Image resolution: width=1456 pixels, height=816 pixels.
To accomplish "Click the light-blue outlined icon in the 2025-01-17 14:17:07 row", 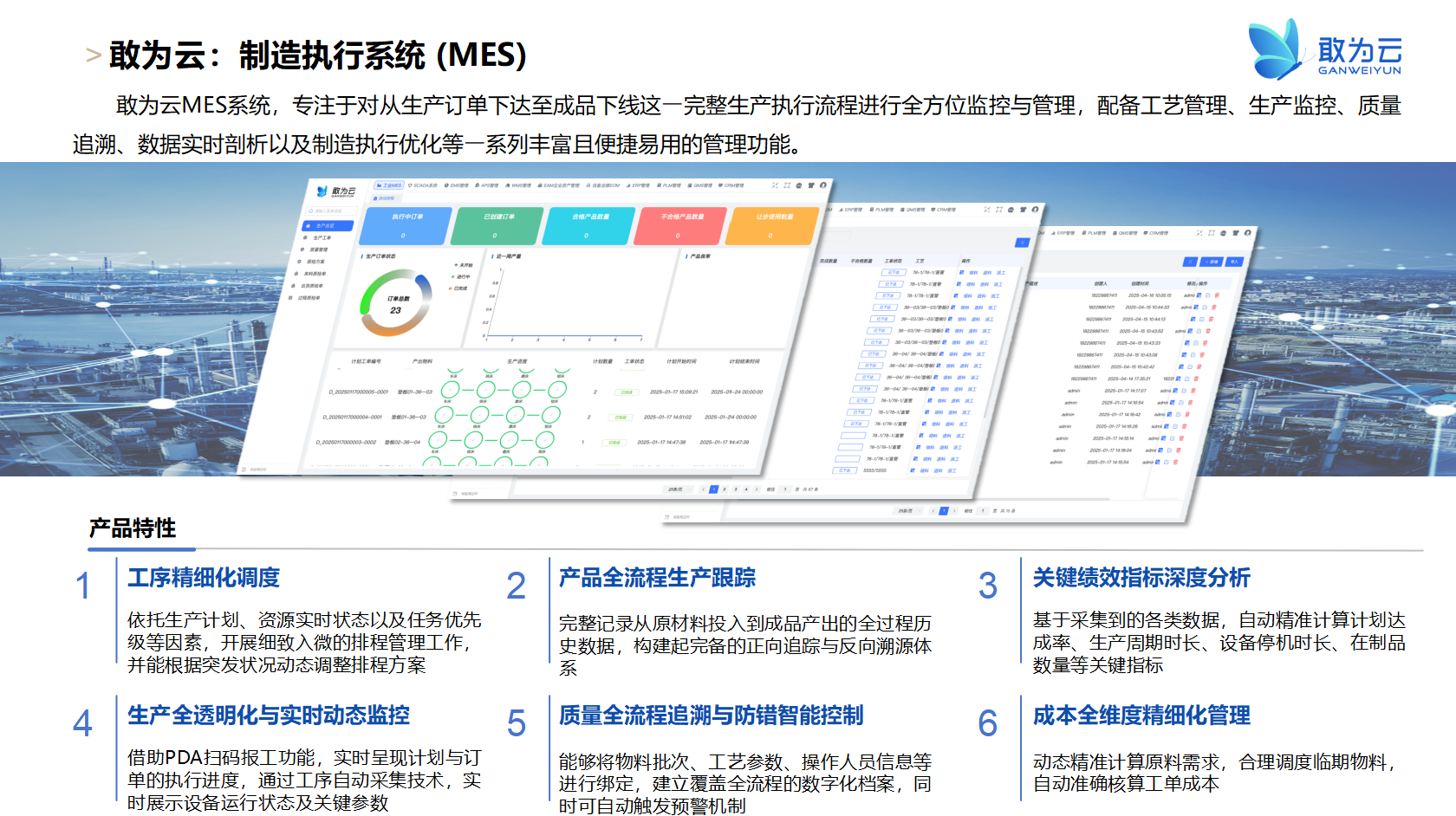I will (1185, 391).
